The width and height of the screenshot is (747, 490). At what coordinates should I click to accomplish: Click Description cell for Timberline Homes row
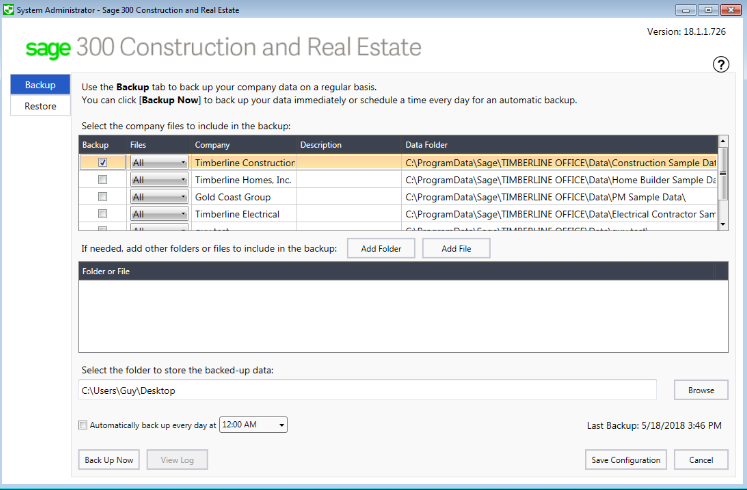pos(349,180)
